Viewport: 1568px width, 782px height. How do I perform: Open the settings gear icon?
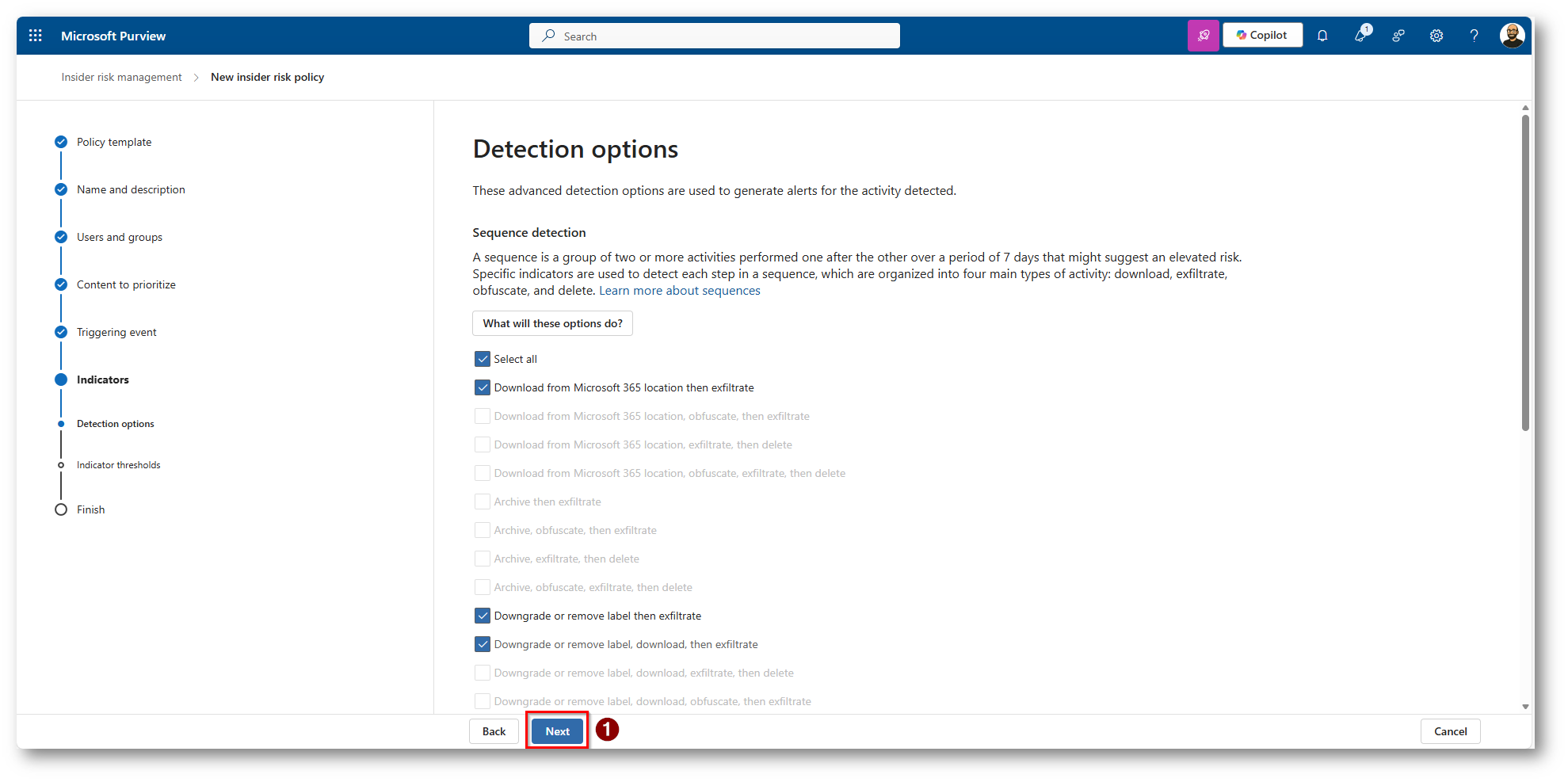1436,36
